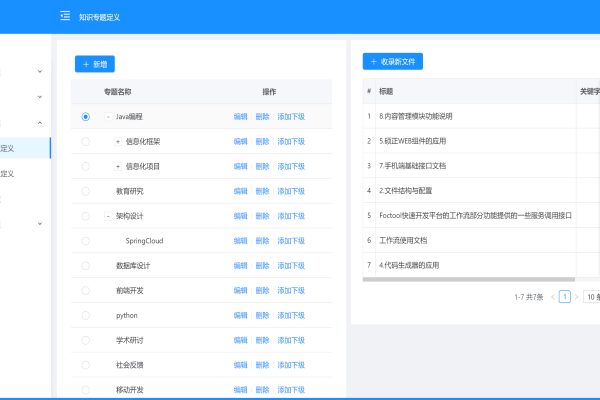Collapse the sidebar with the menu fold icon
600x400 pixels.
pos(65,16)
